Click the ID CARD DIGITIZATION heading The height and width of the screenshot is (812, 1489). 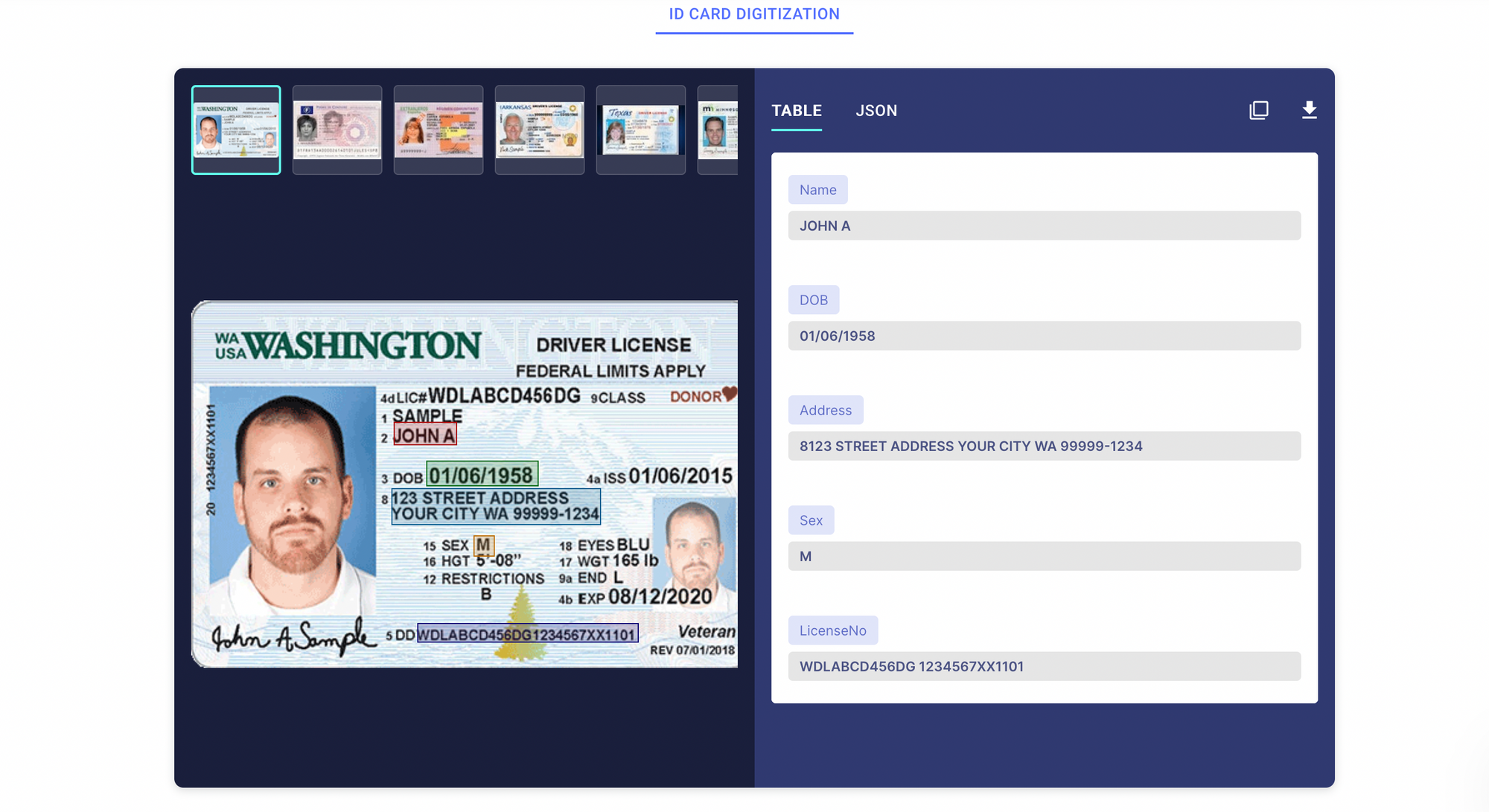(x=754, y=13)
